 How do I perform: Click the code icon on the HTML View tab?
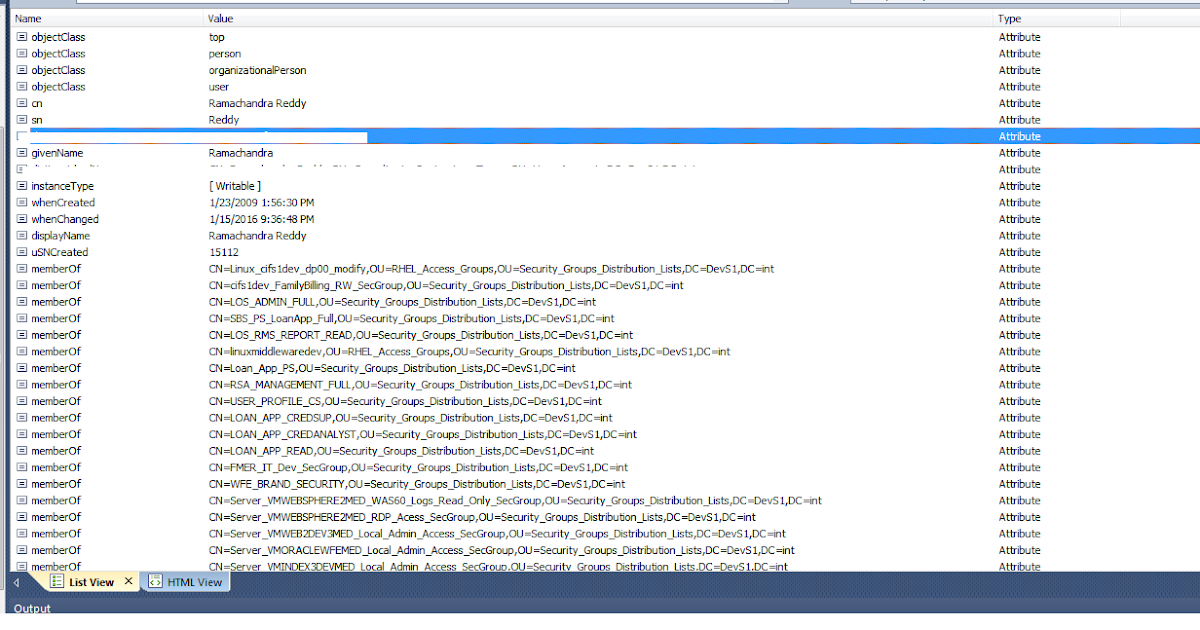pos(155,581)
